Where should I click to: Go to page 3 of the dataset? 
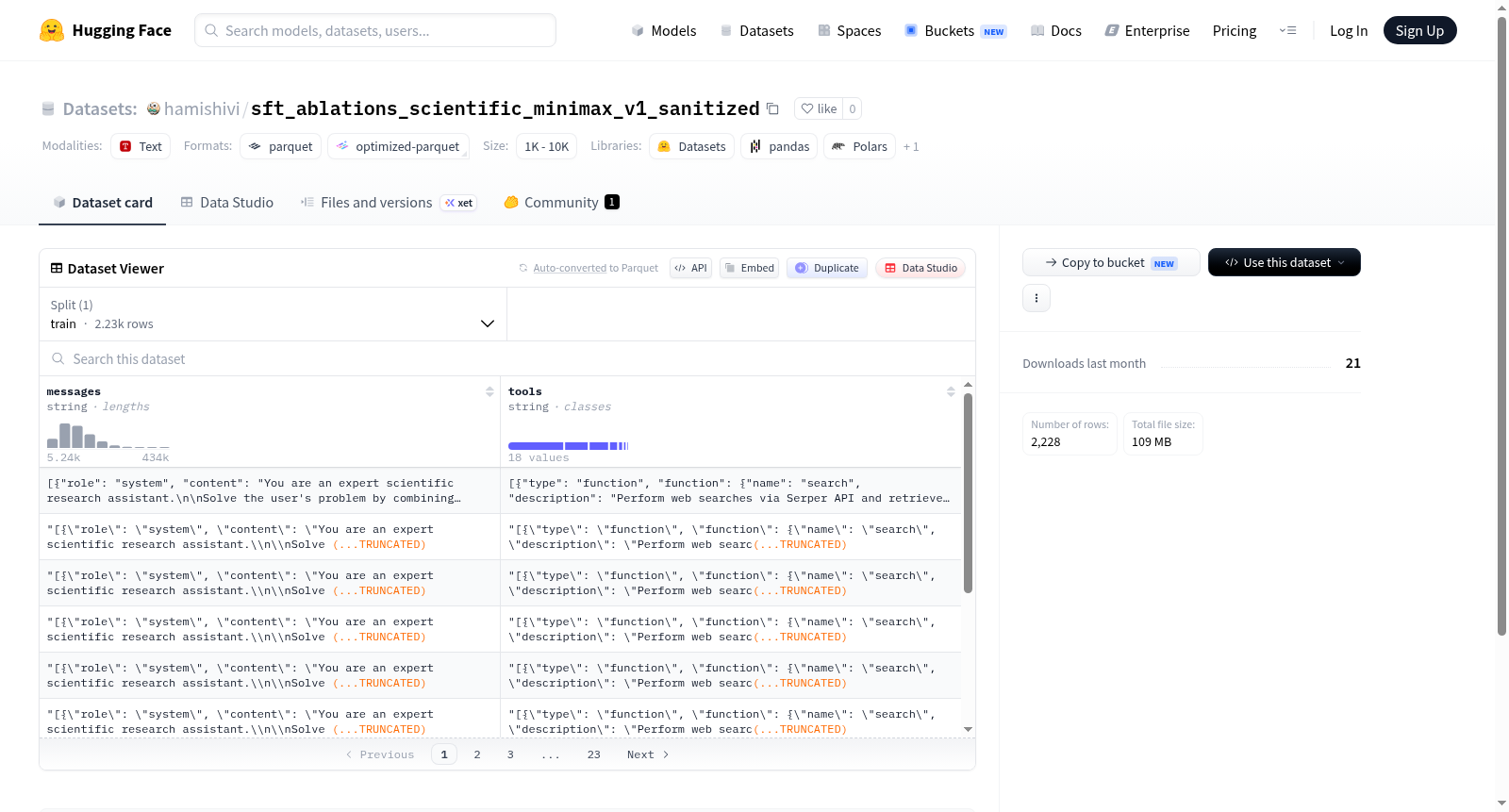click(510, 754)
